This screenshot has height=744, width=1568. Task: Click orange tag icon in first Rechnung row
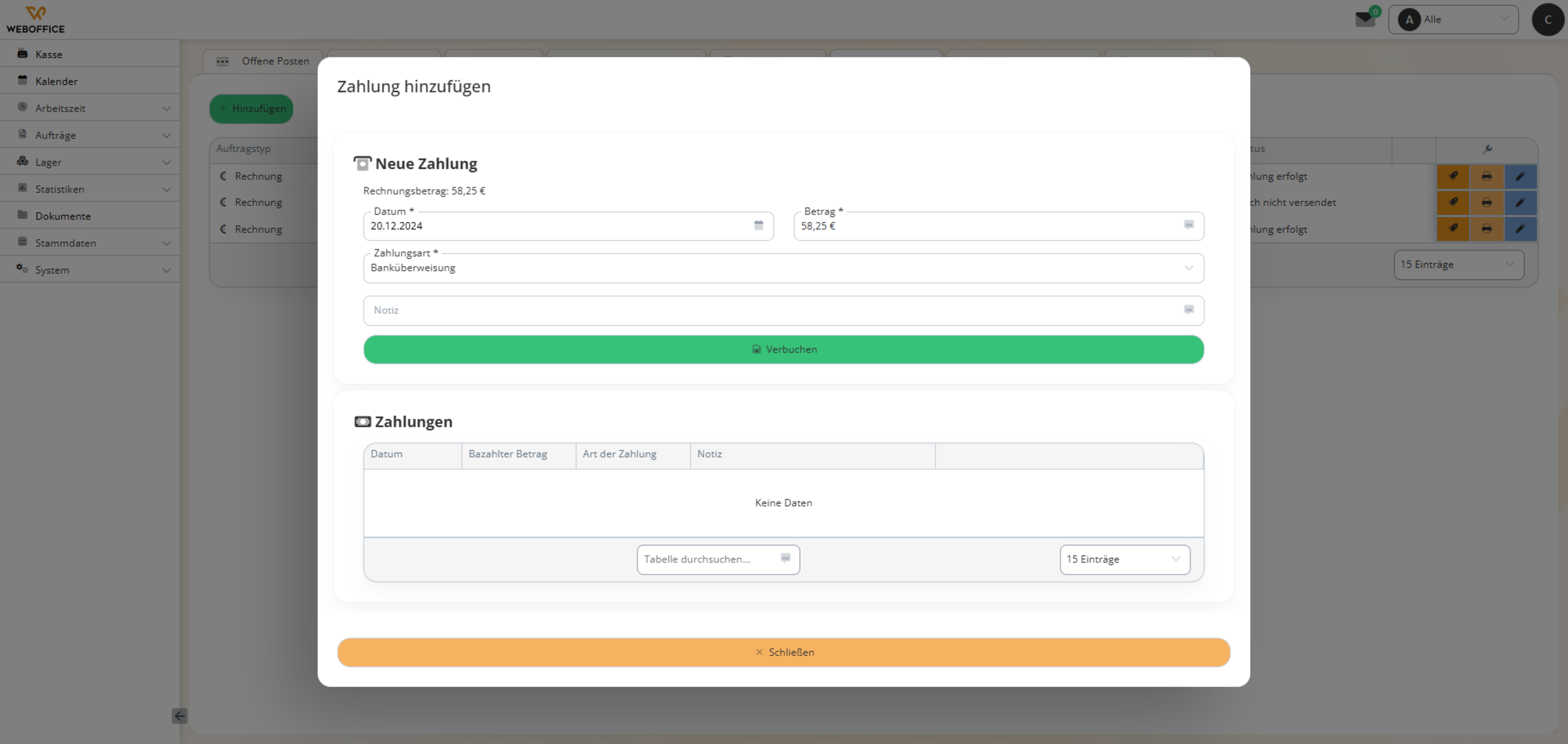tap(1453, 177)
